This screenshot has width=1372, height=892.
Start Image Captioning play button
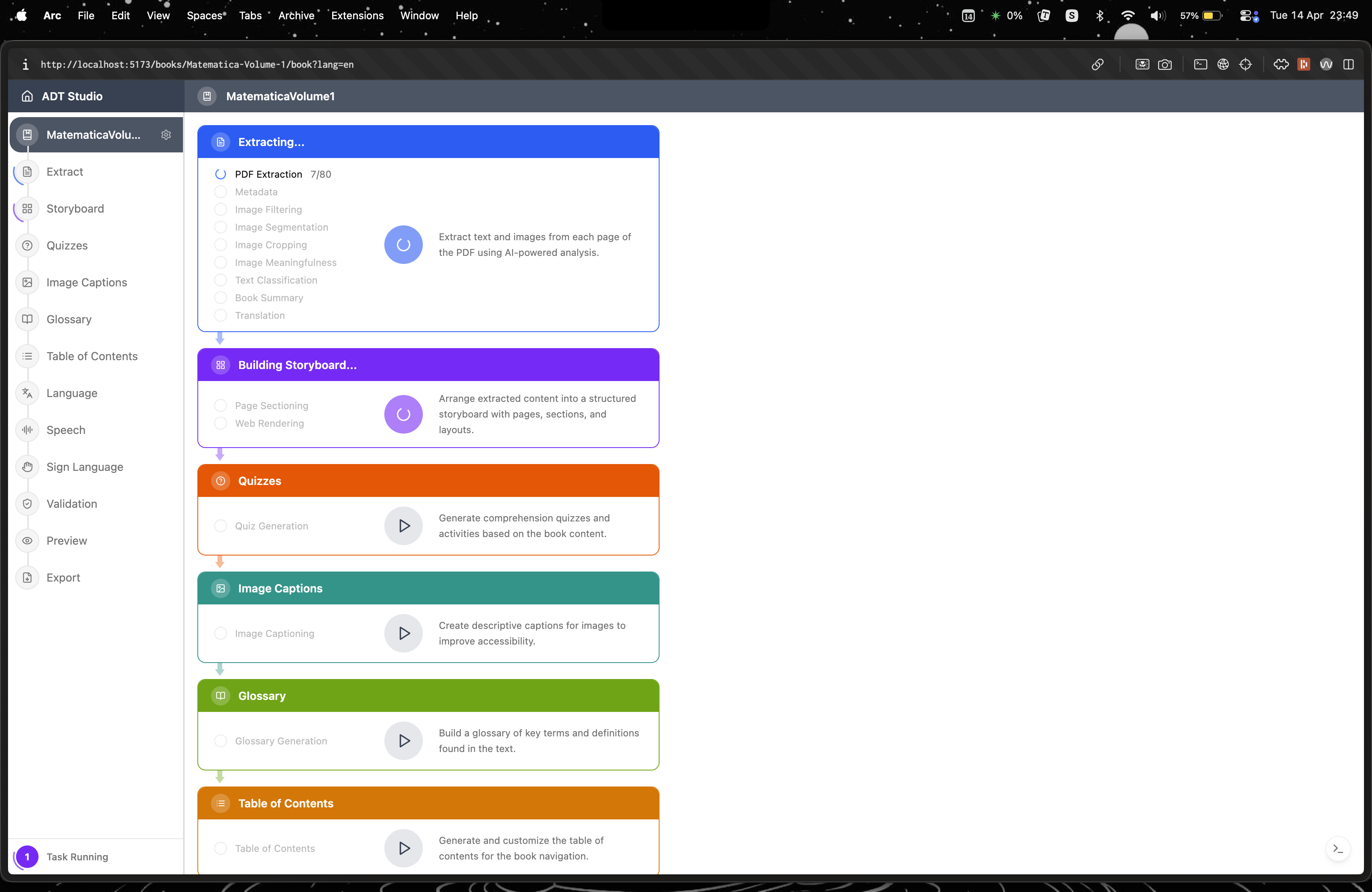[404, 633]
